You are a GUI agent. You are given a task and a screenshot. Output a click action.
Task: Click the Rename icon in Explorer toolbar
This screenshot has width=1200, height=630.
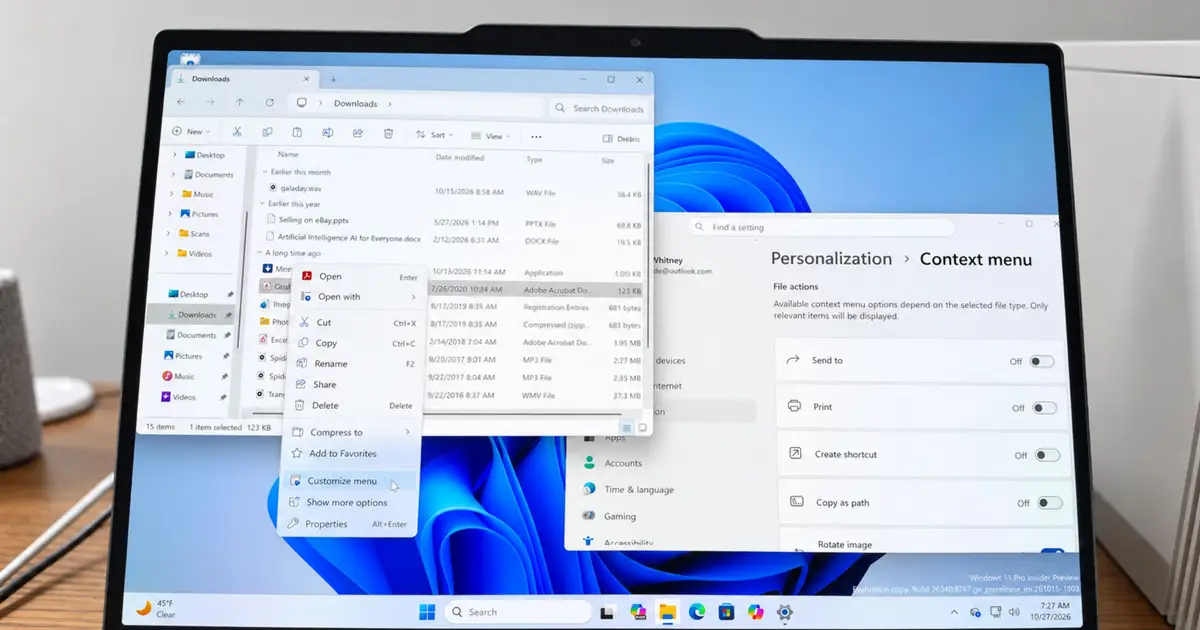[327, 133]
